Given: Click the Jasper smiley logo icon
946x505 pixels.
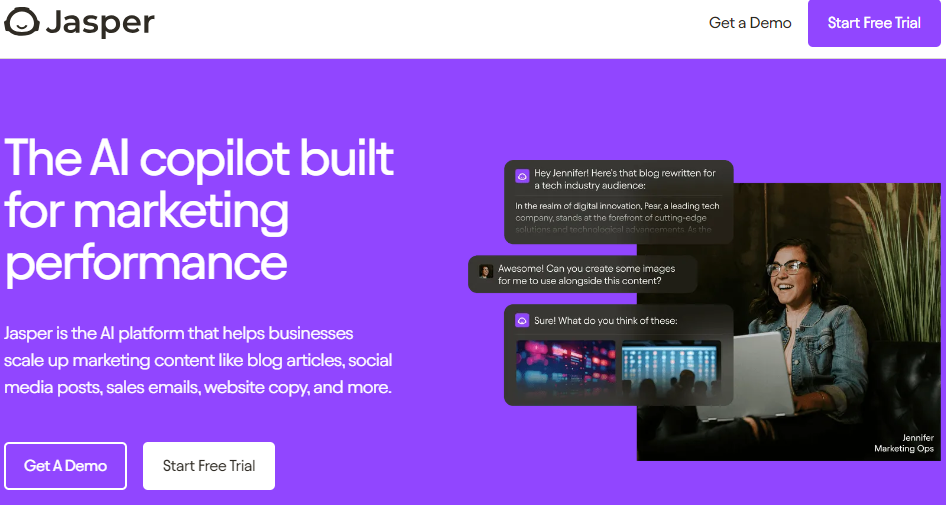Looking at the screenshot, I should [x=22, y=22].
